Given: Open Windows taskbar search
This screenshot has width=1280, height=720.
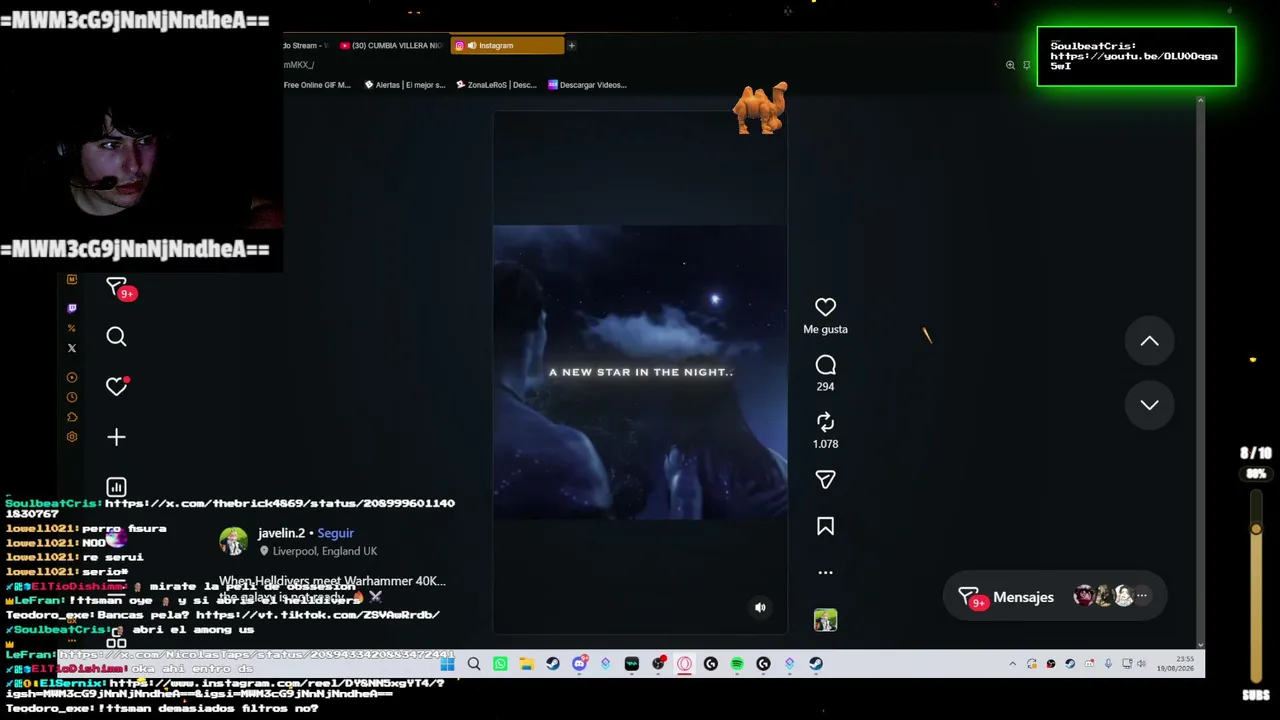Looking at the screenshot, I should click(x=474, y=664).
